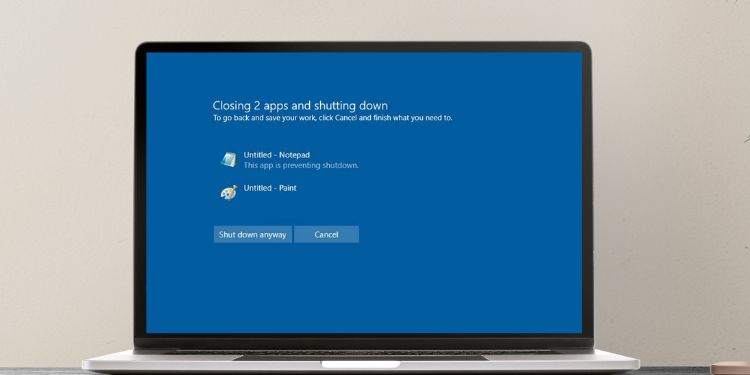Image resolution: width=750 pixels, height=375 pixels.
Task: Click the laptop's lid-opening notch below the screen
Action: click(x=360, y=364)
